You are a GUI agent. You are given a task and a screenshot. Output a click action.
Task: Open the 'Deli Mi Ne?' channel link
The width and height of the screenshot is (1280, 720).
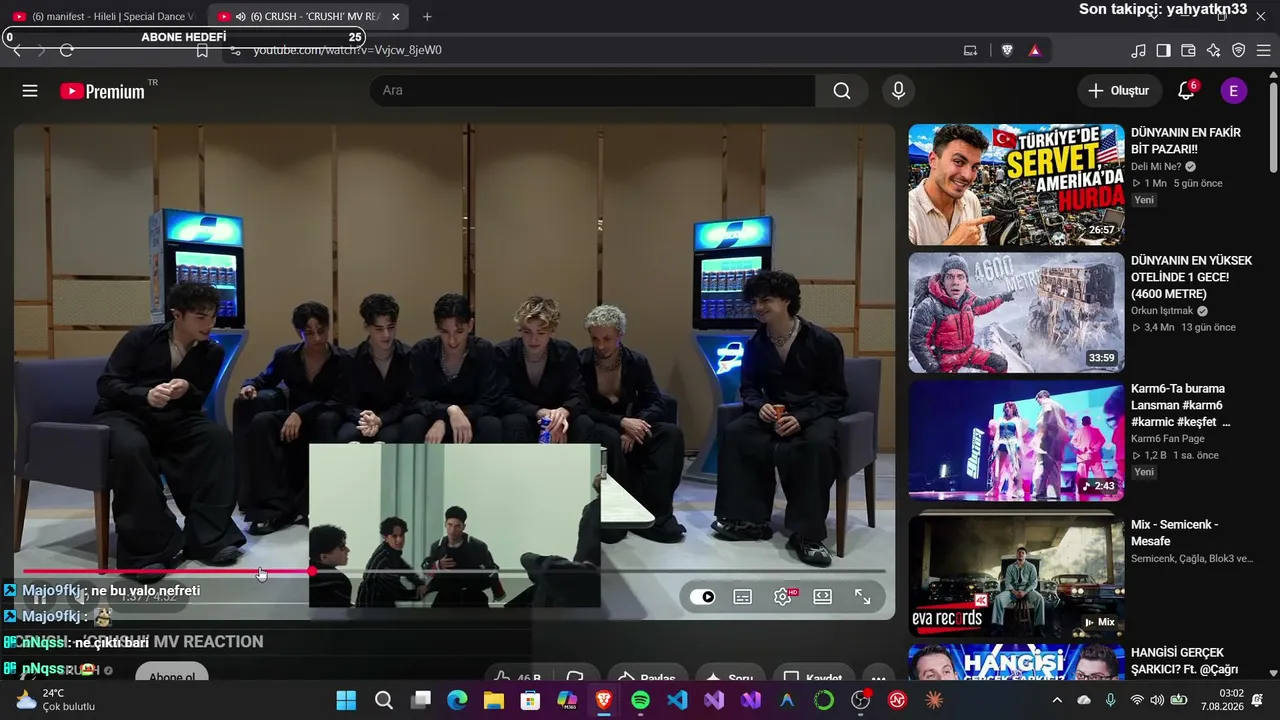(x=1156, y=167)
